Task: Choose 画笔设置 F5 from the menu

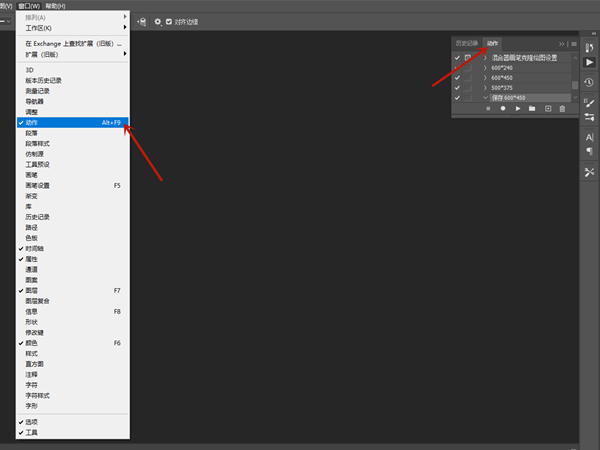Action: 73,186
